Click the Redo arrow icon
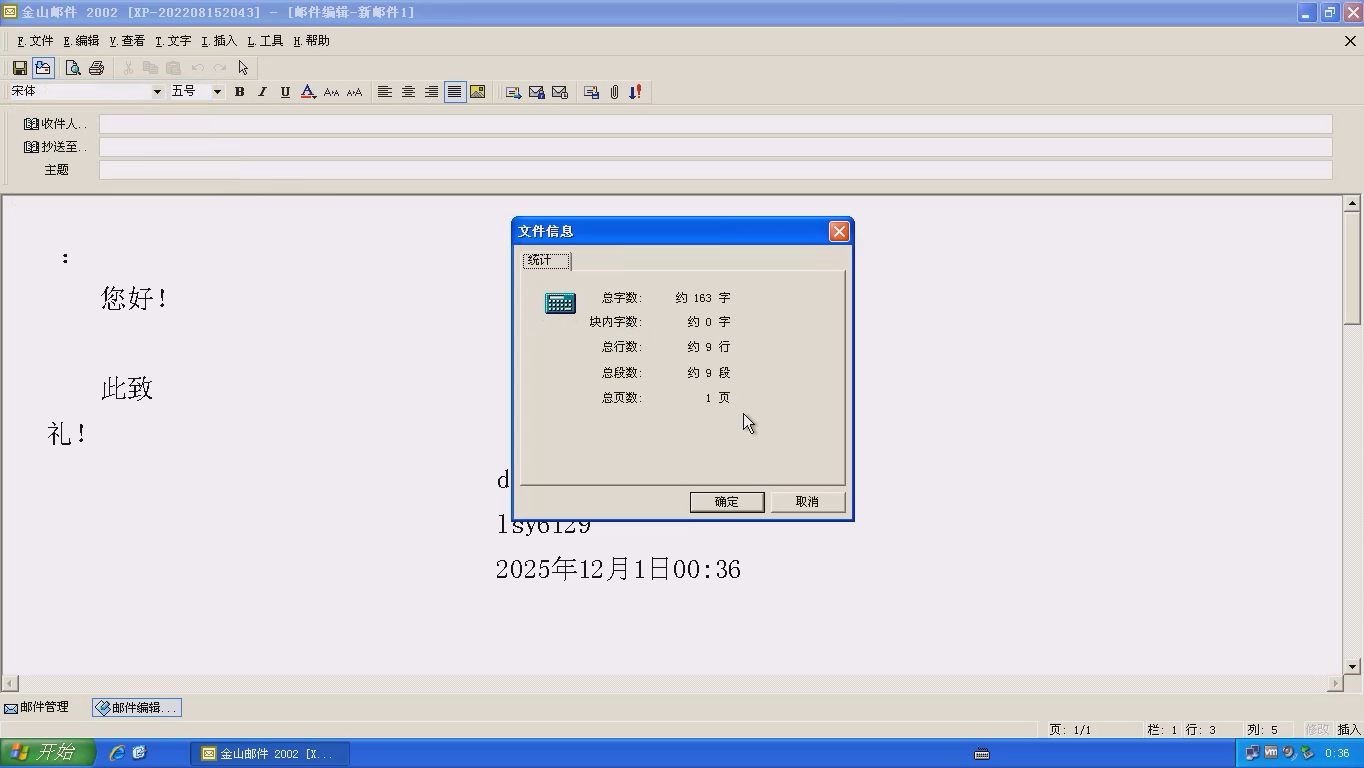 tap(220, 68)
